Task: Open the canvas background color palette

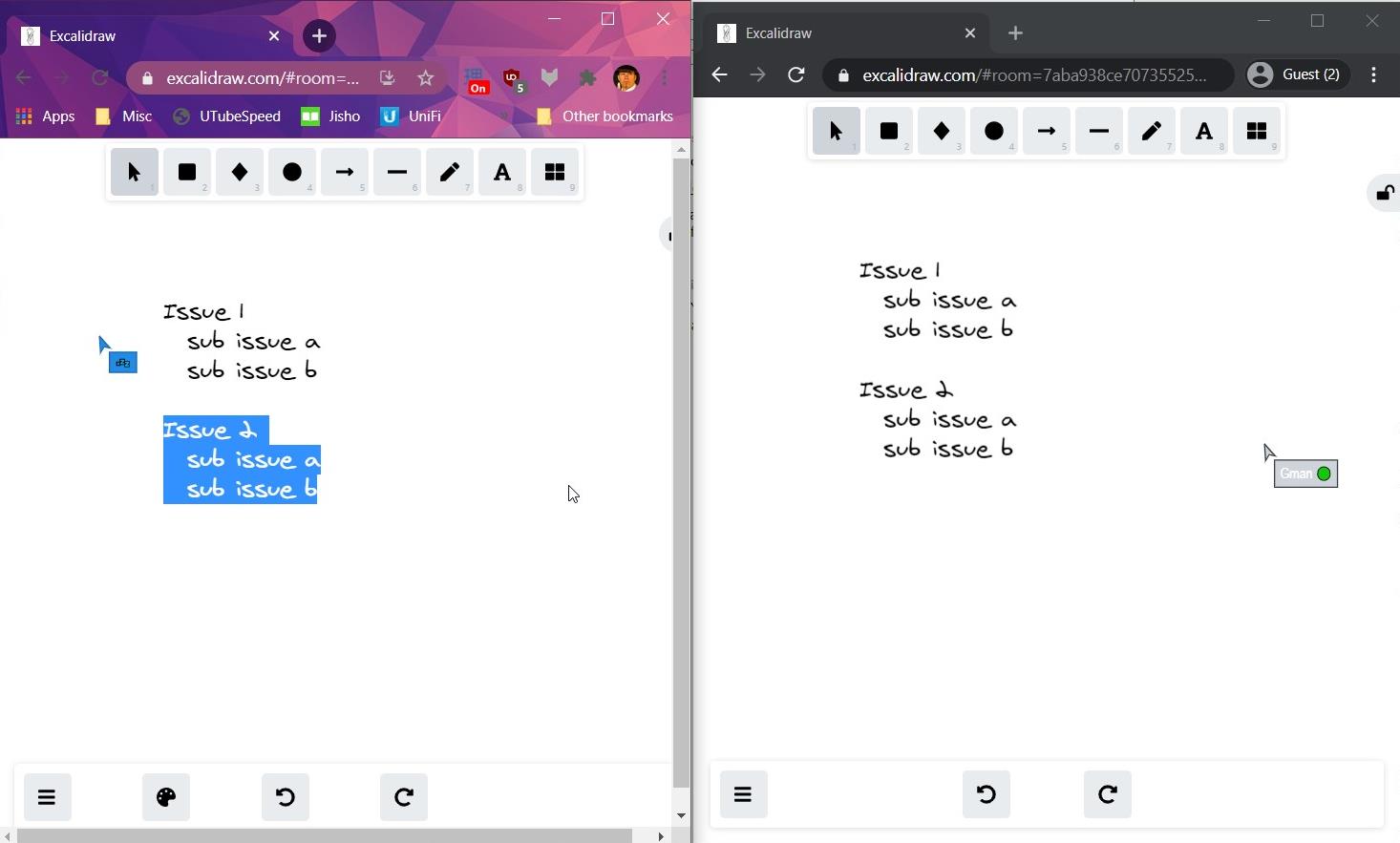Action: tap(165, 797)
